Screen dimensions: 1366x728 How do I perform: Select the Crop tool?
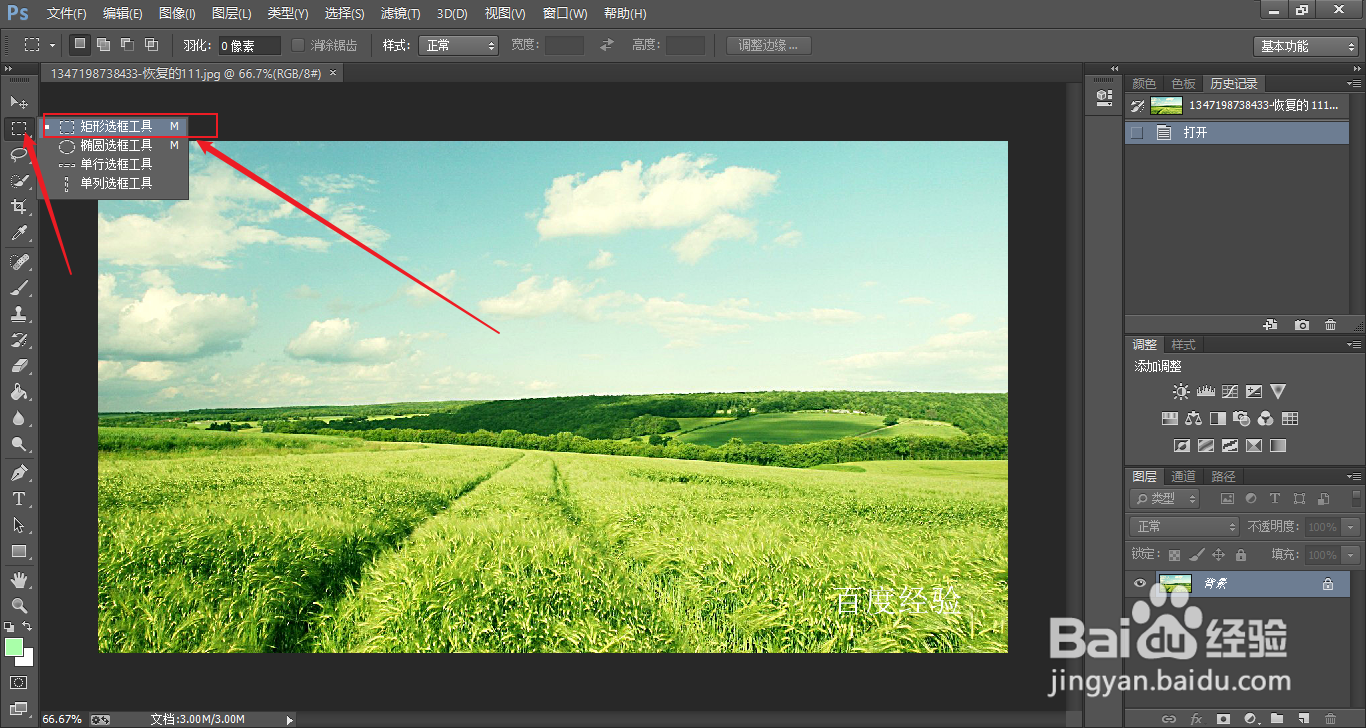[x=18, y=207]
